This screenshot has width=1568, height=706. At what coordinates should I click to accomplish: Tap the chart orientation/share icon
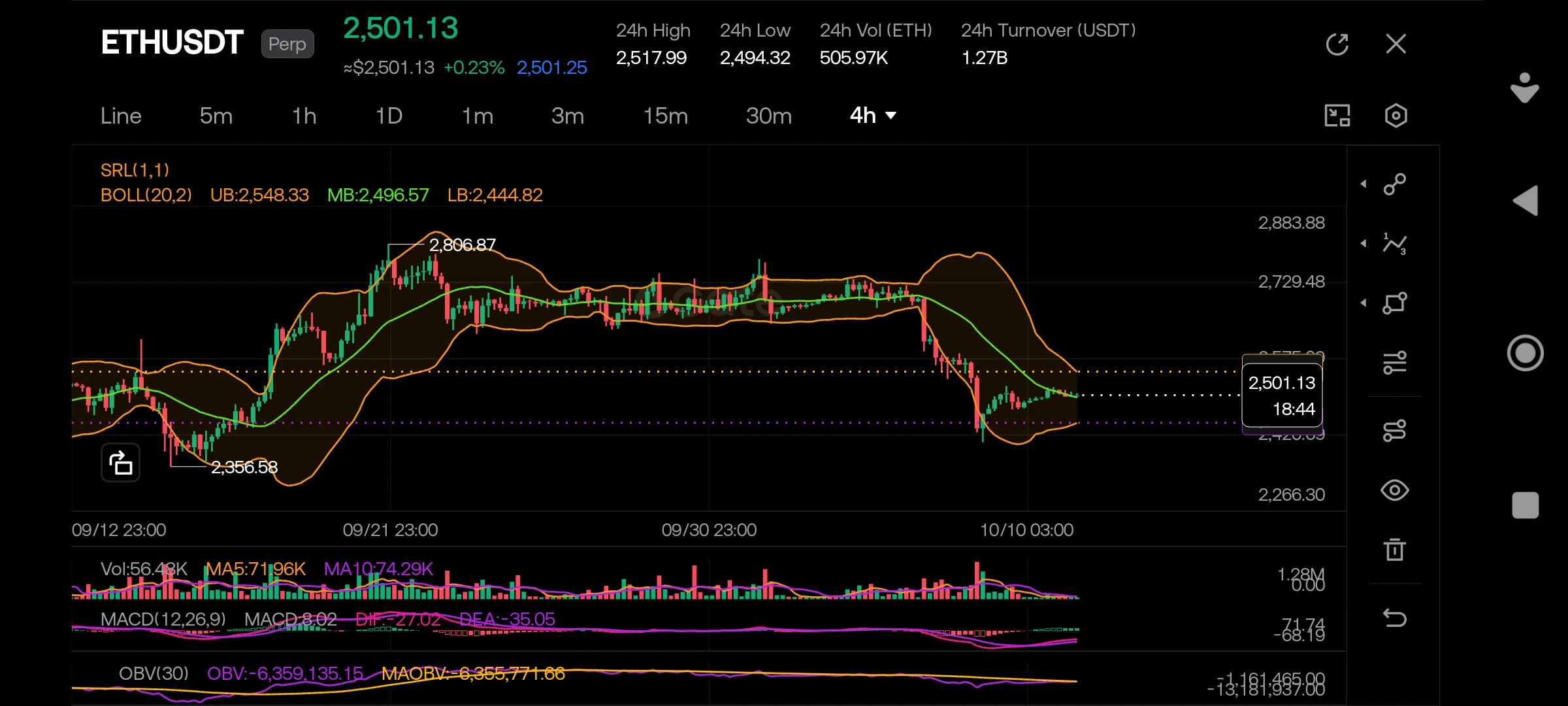pyautogui.click(x=120, y=463)
